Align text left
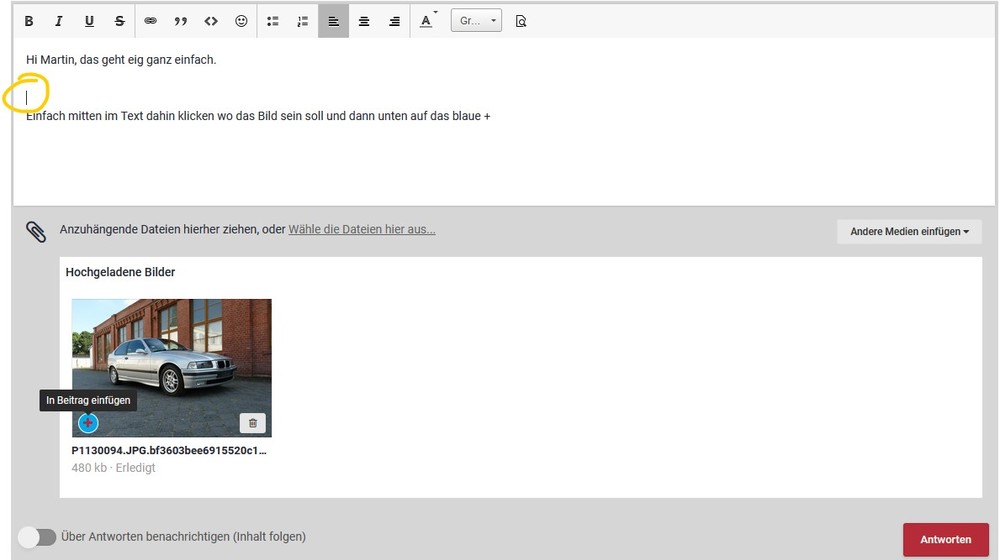Image resolution: width=1000 pixels, height=560 pixels. (334, 21)
